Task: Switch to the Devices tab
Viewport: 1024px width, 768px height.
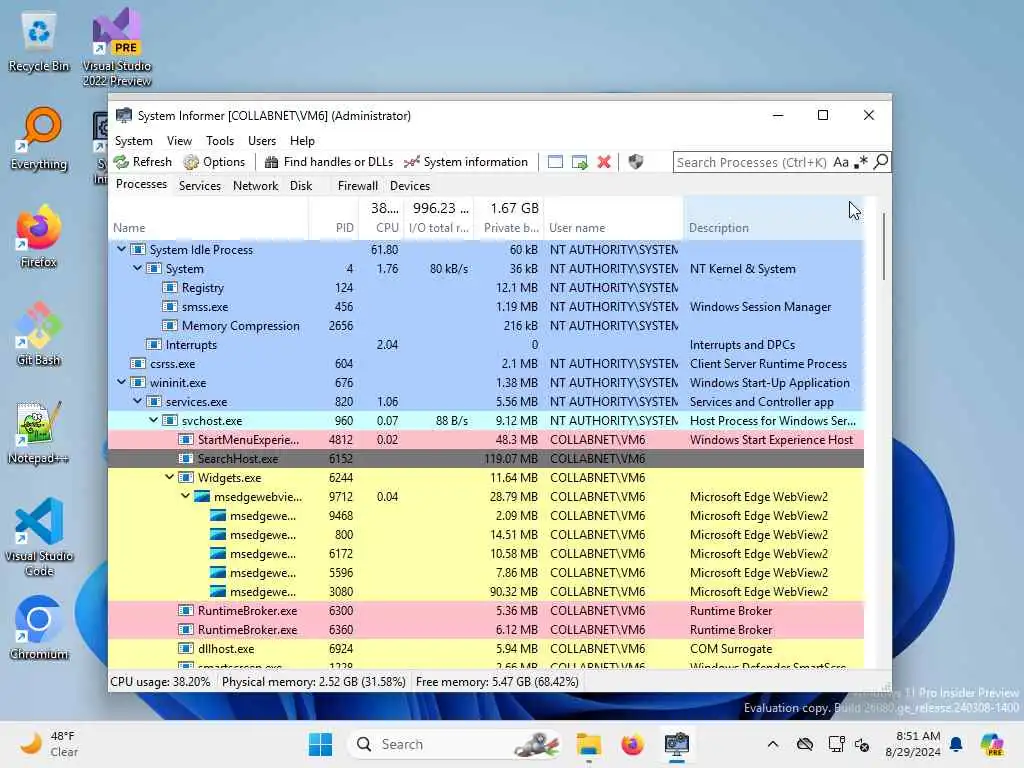Action: click(x=409, y=186)
